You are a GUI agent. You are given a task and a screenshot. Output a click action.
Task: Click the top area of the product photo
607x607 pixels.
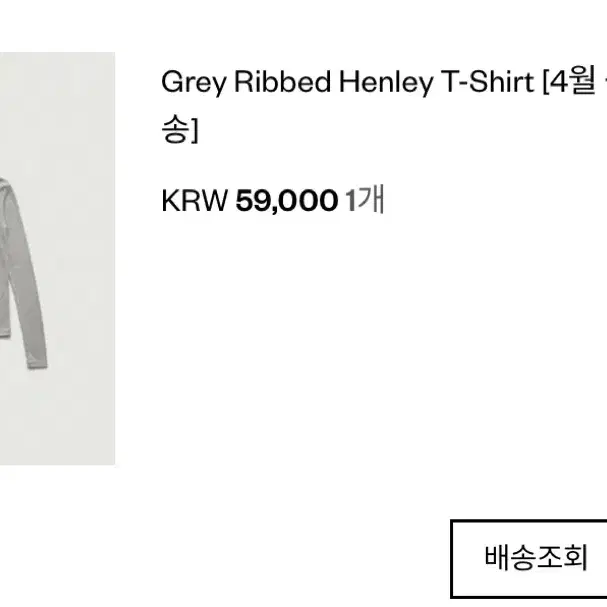click(x=57, y=97)
